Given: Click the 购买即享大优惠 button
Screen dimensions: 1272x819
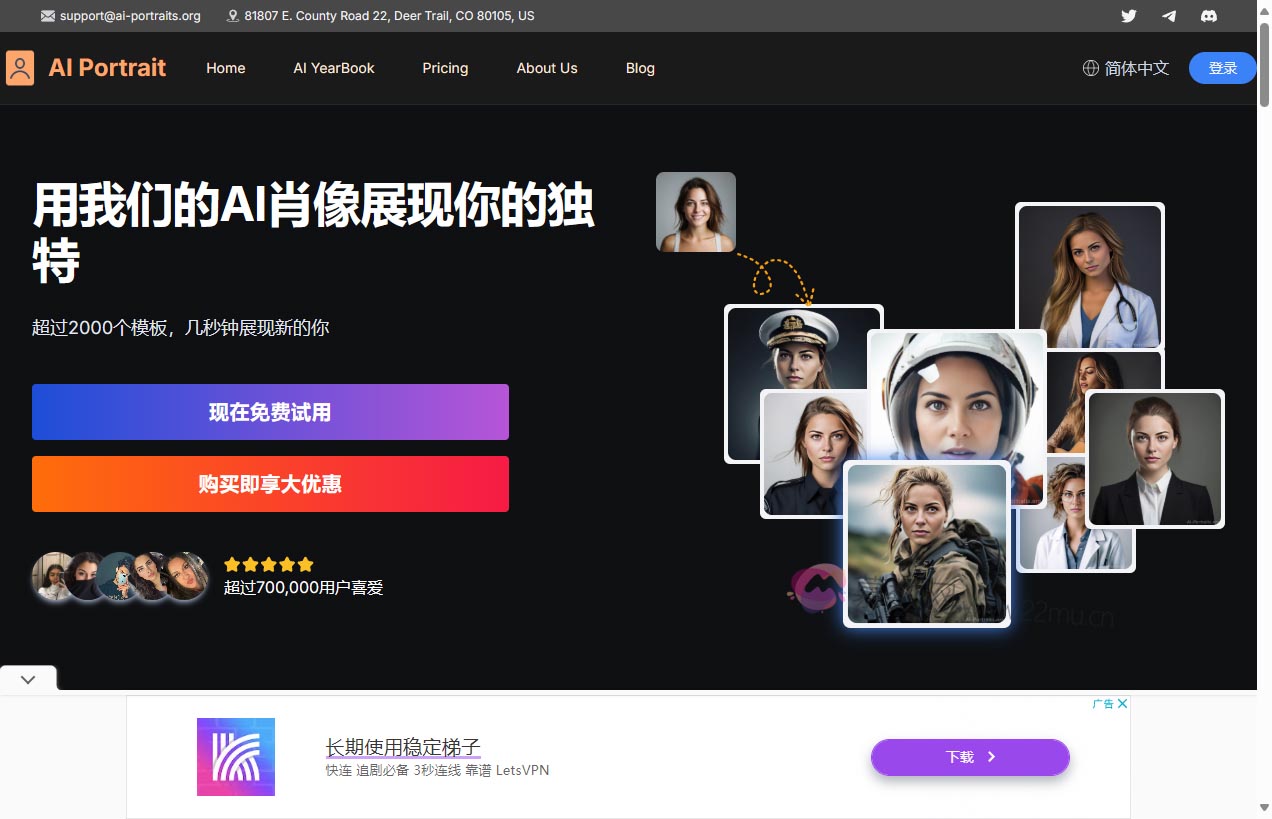Looking at the screenshot, I should pyautogui.click(x=270, y=484).
